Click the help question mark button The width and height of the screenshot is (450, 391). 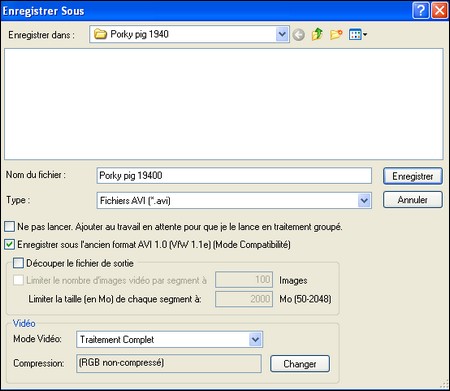click(421, 10)
